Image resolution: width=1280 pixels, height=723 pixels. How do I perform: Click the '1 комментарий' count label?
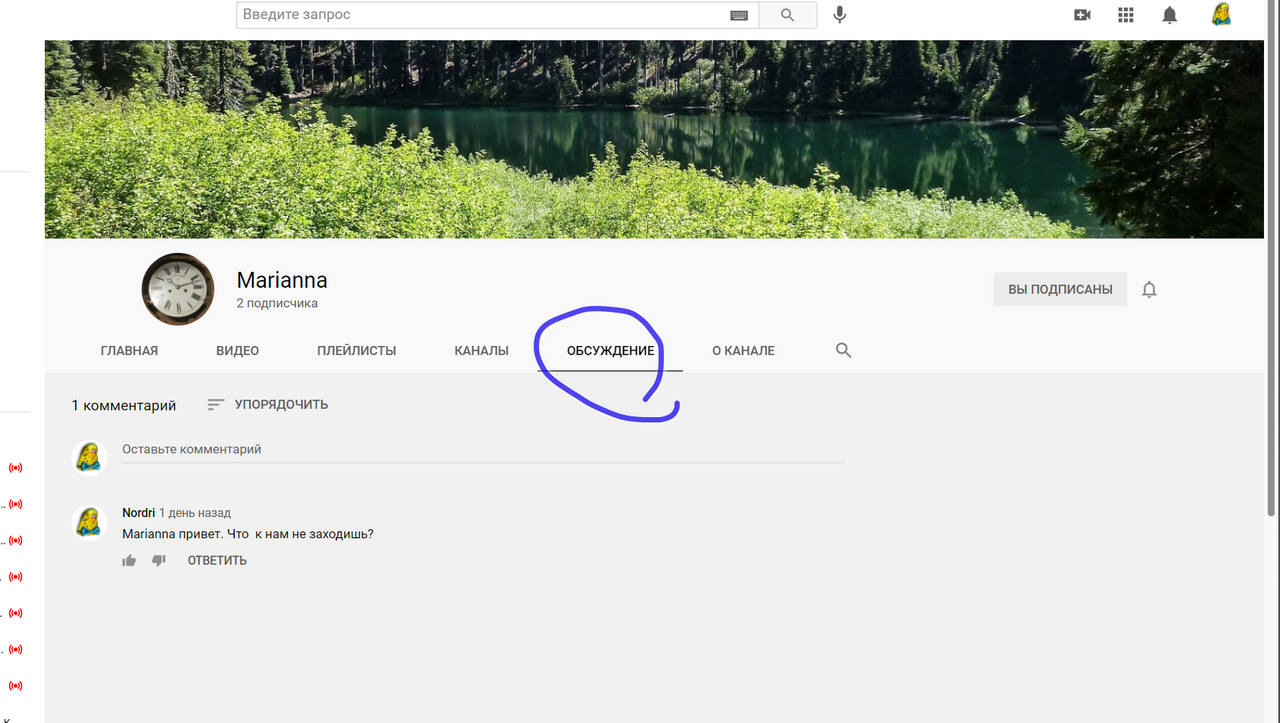(124, 405)
